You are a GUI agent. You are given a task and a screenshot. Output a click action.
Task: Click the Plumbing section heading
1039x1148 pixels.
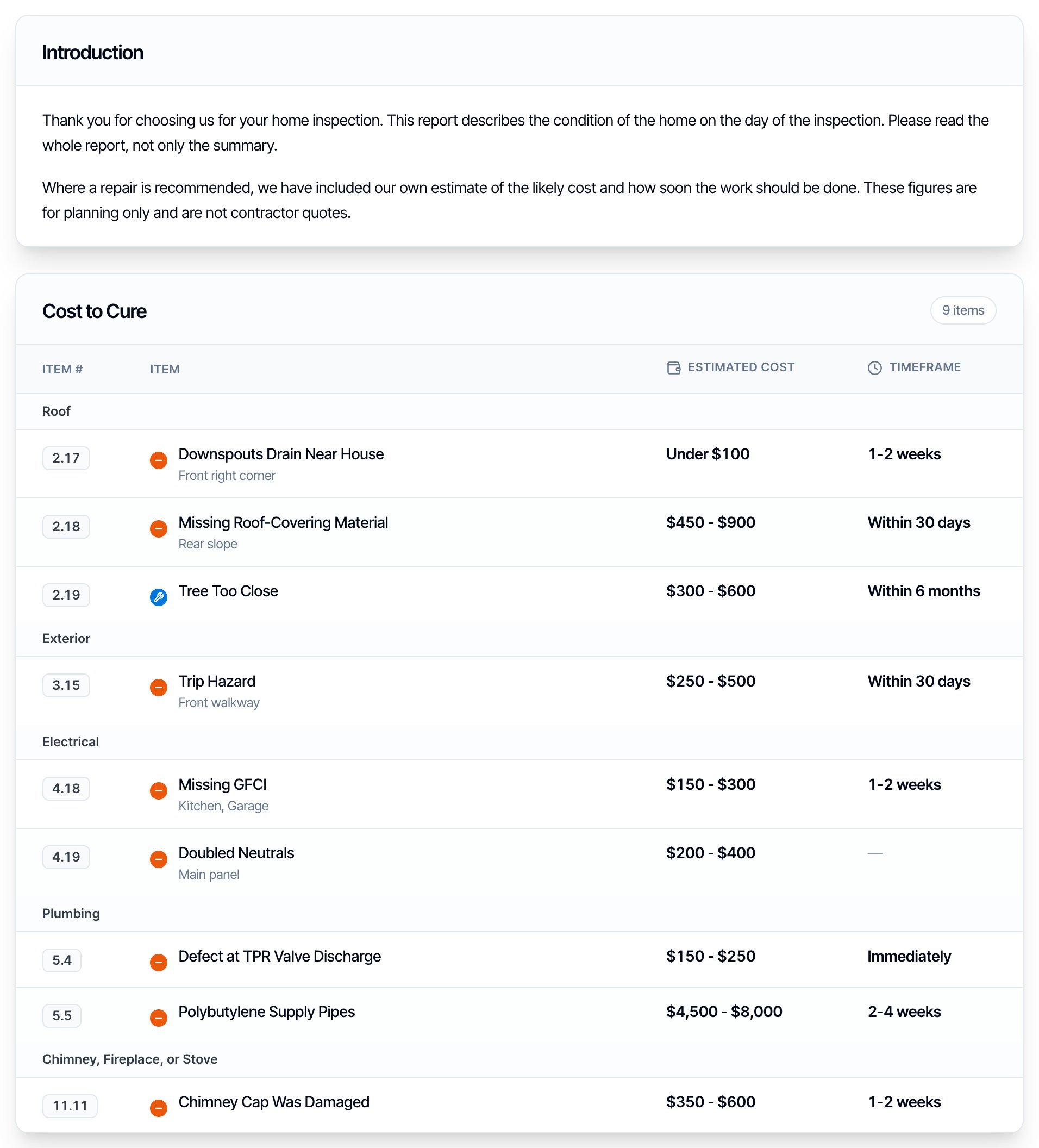(71, 913)
